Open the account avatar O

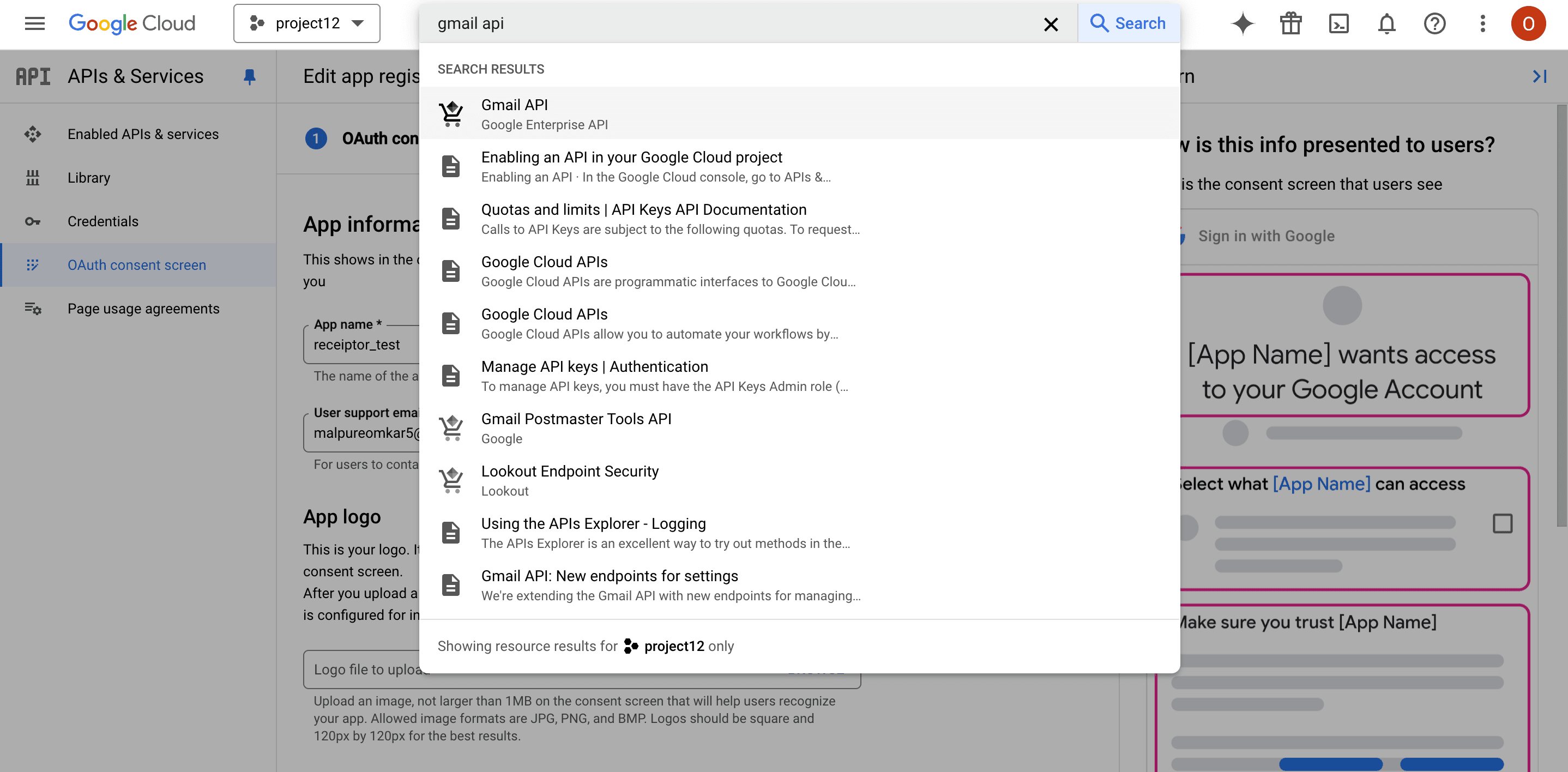click(1528, 24)
